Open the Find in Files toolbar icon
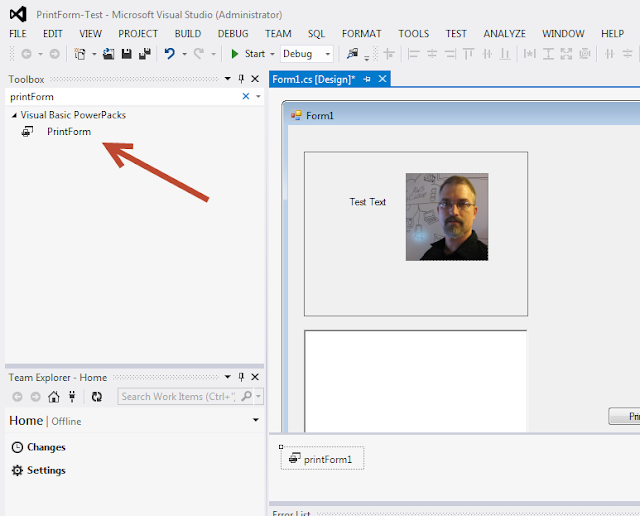Screen dimensions: 640x516 point(352,53)
